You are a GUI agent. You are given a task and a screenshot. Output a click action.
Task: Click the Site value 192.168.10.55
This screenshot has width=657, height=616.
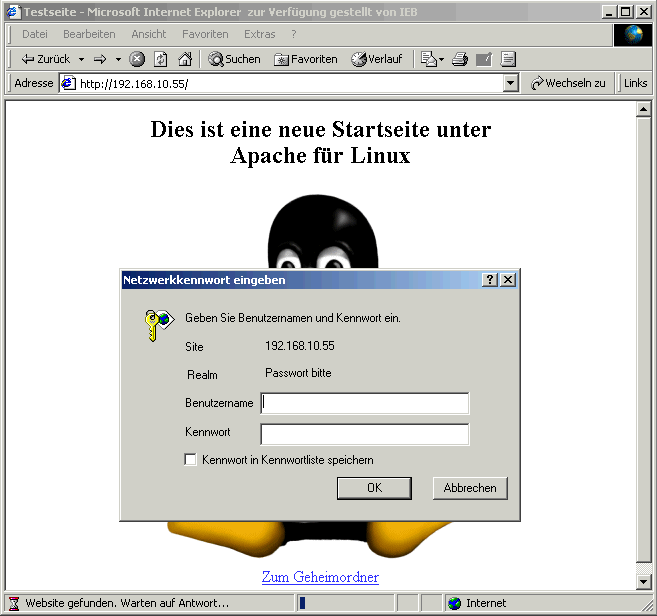point(300,346)
